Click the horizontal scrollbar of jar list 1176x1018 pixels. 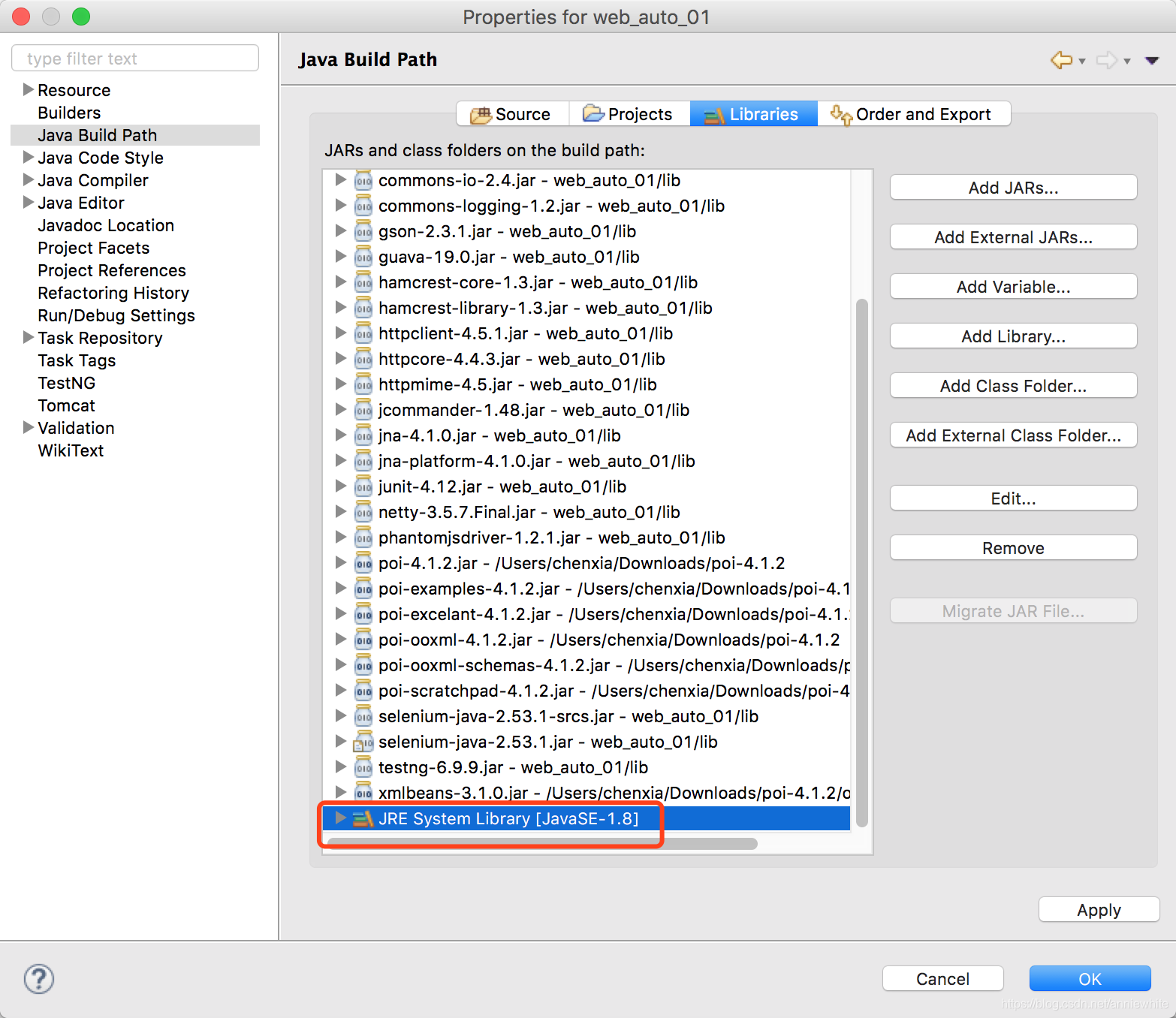point(542,844)
